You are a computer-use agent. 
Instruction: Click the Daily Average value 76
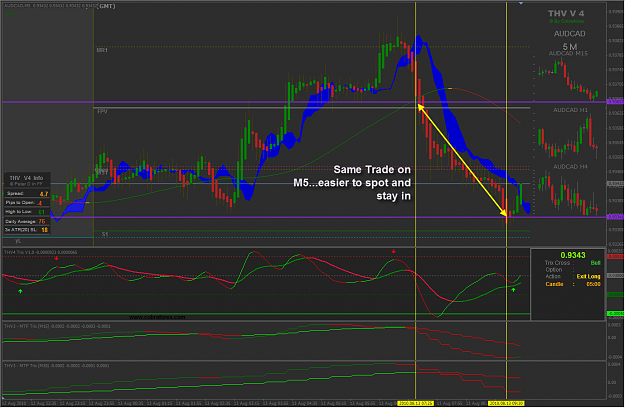(42, 221)
